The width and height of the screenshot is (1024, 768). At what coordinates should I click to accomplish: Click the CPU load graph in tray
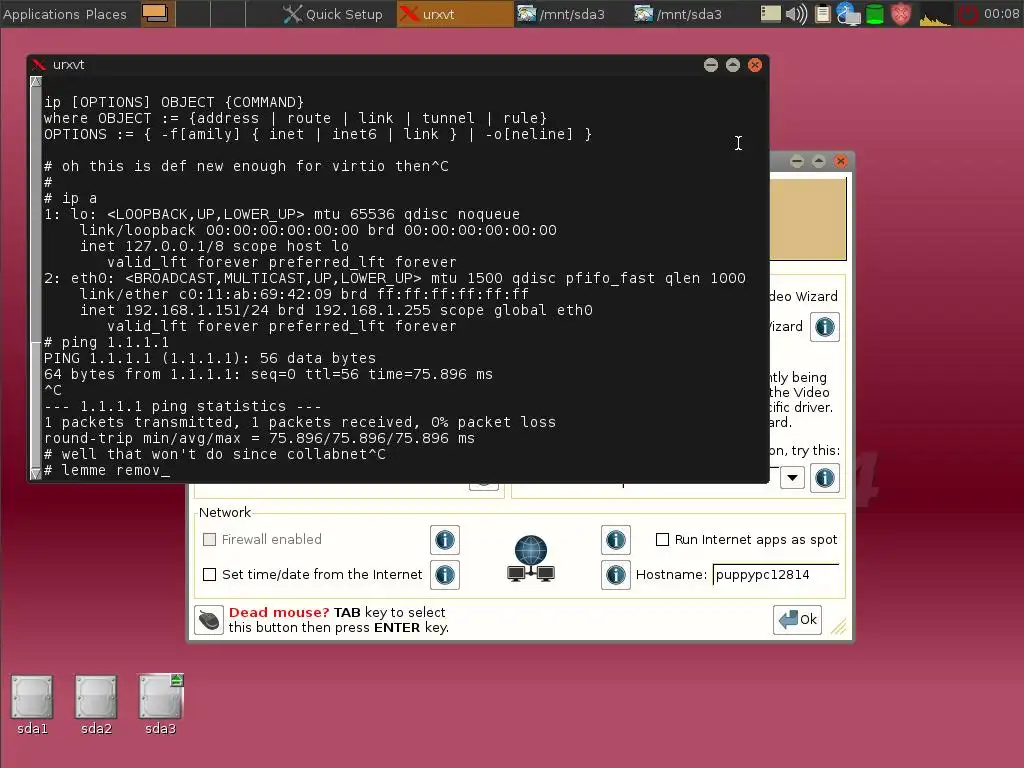(x=934, y=15)
